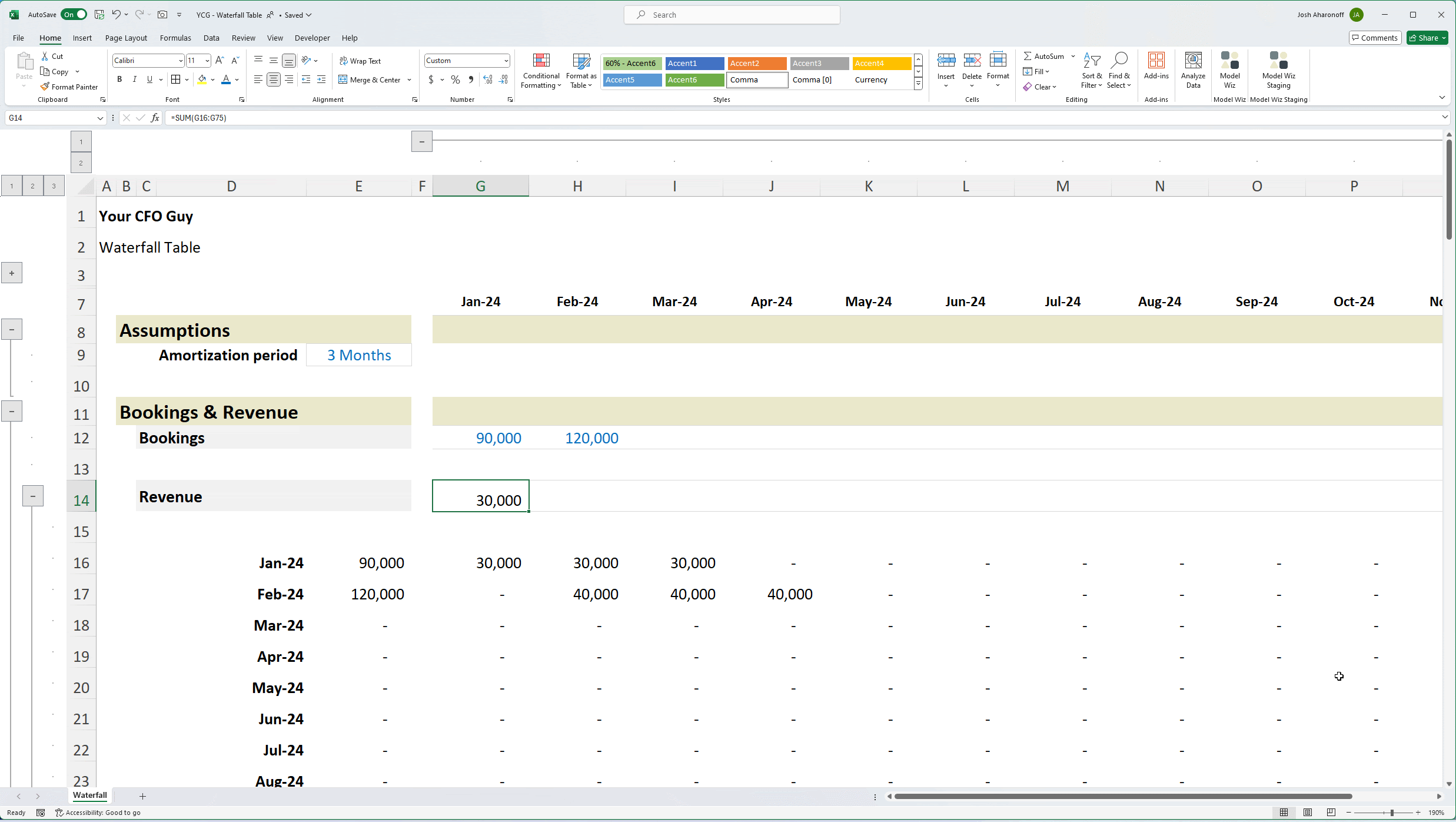Select the Format Painter

69,87
